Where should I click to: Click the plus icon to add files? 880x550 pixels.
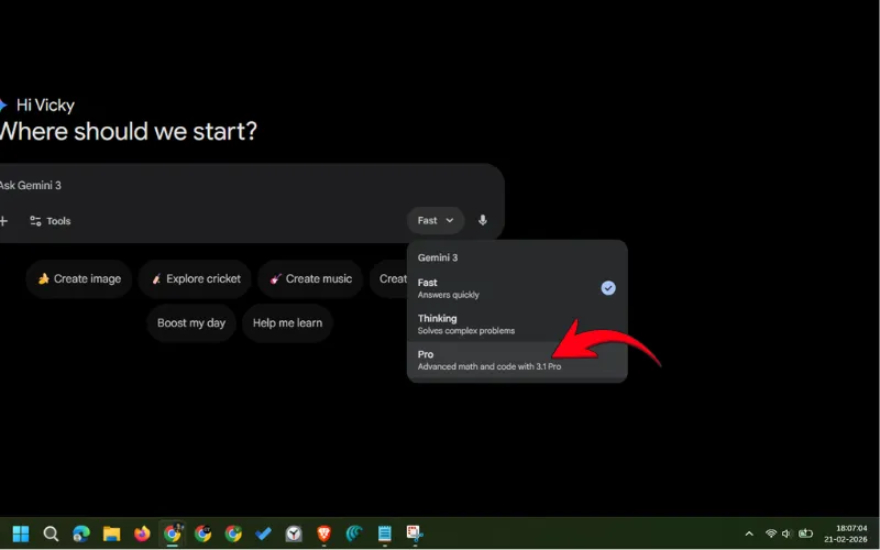4,221
